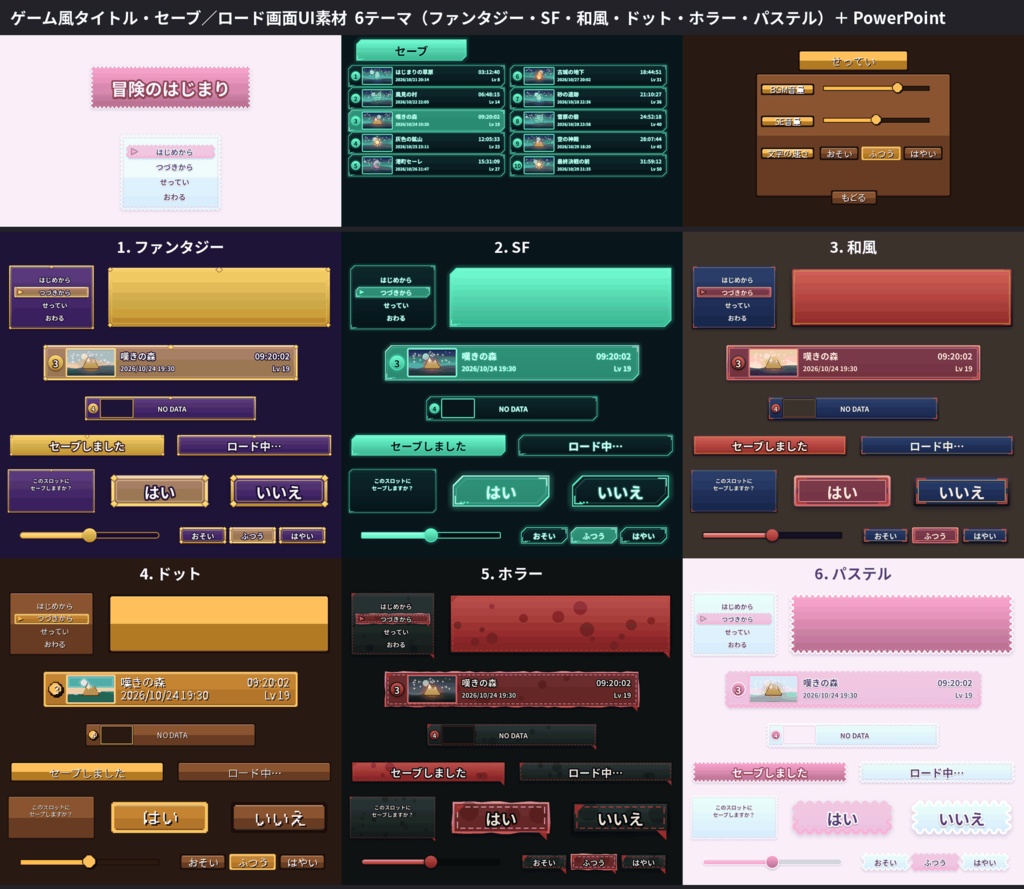This screenshot has height=889, width=1024.
Task: Click the number 4 badge on SF NO DATA slot
Action: point(434,409)
